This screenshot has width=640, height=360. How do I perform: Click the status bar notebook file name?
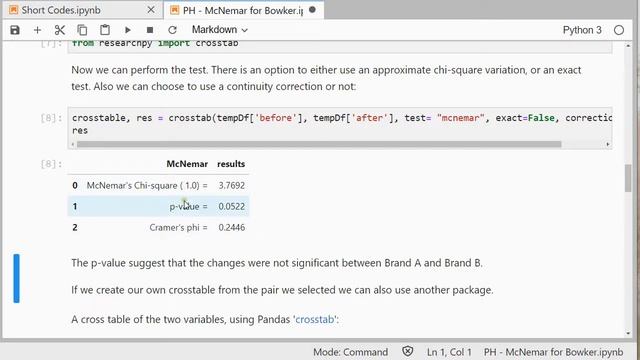(x=553, y=352)
